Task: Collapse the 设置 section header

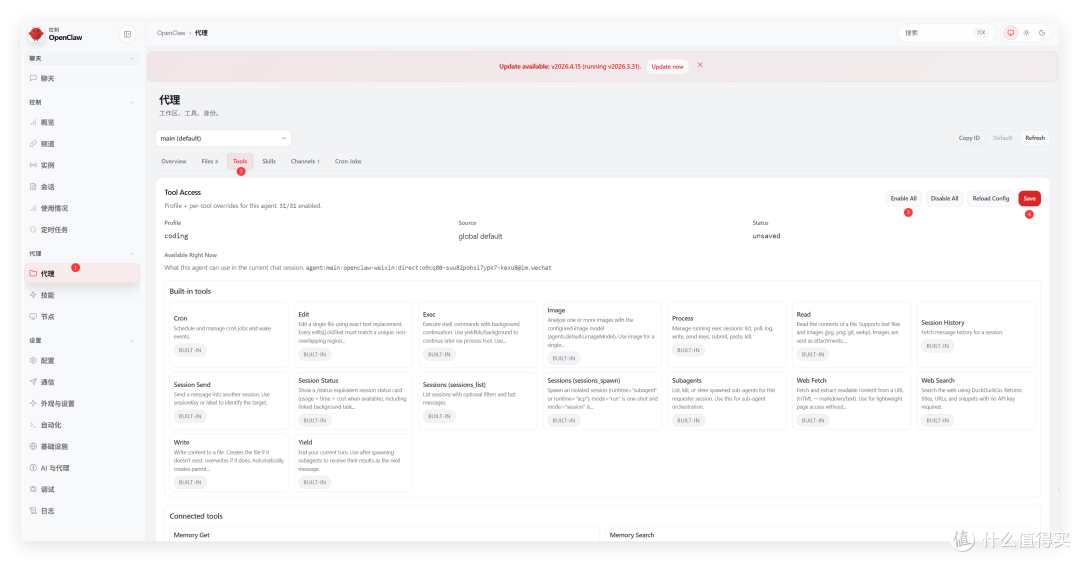Action: (82, 341)
